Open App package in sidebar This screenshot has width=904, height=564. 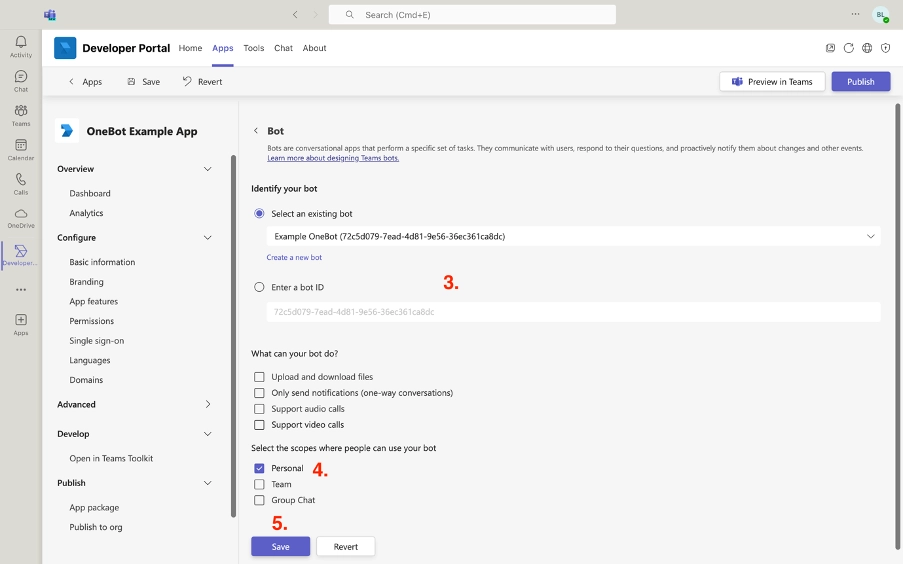click(94, 507)
